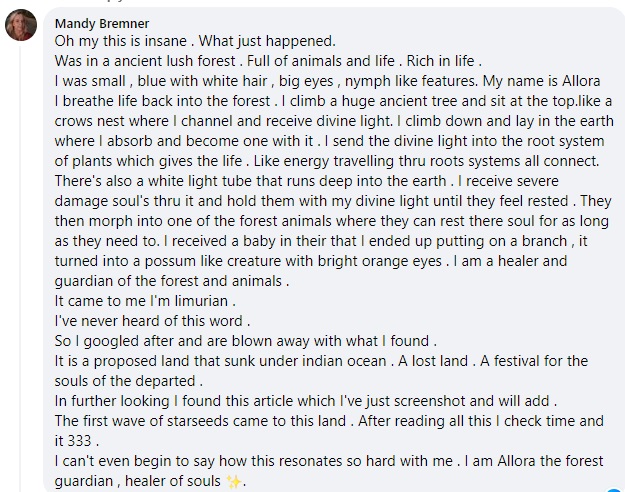Click Mandy Bremner's profile picture
The image size is (625, 492).
pyautogui.click(x=21, y=26)
